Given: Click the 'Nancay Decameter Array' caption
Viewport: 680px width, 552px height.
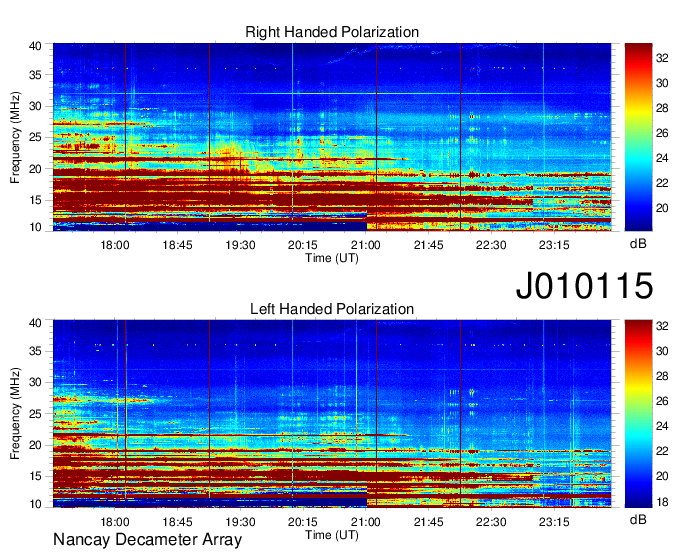Looking at the screenshot, I should tap(147, 540).
